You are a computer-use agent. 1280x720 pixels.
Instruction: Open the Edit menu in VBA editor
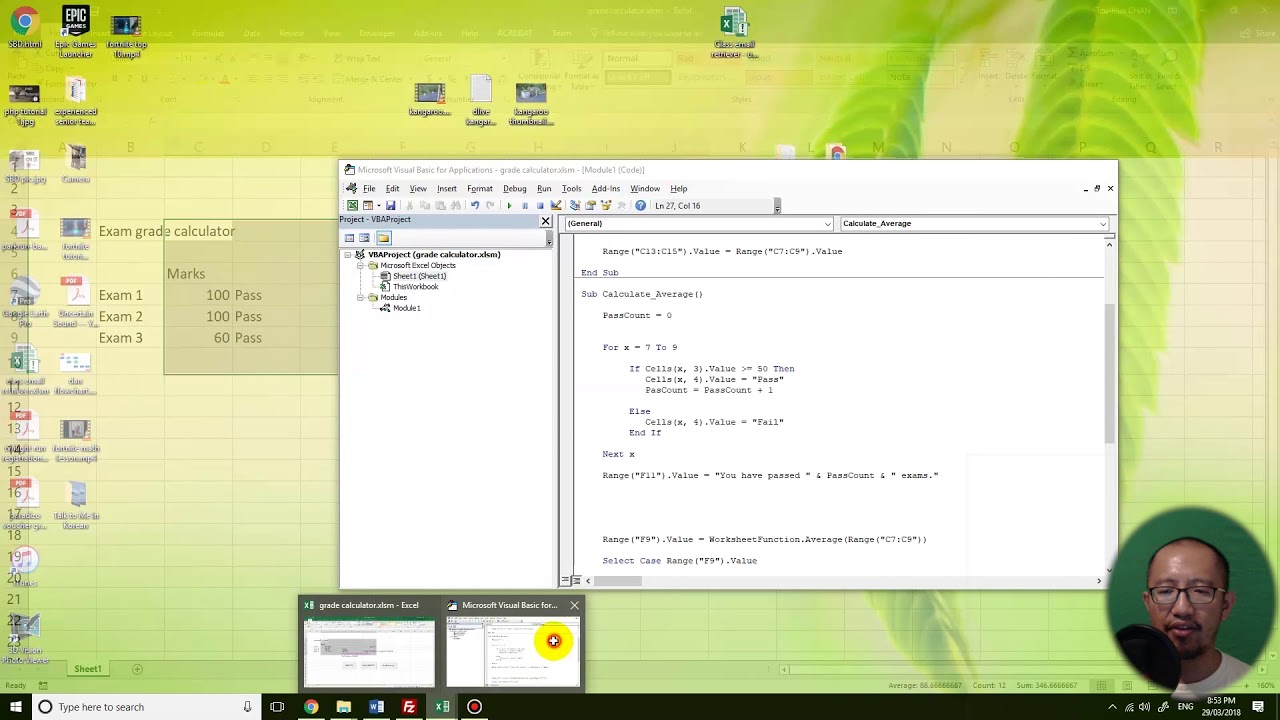coord(392,189)
